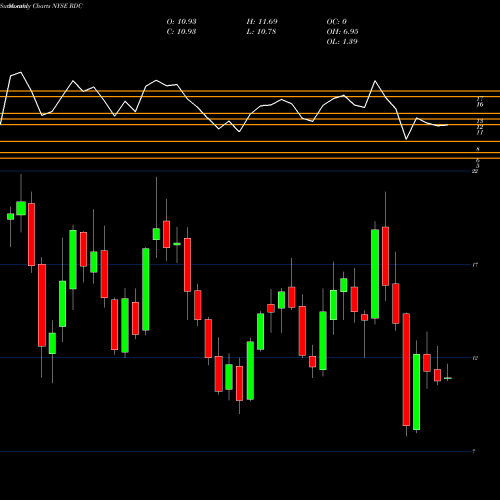
Task: Select the 'OC: 0' reading
Action: 337,22
